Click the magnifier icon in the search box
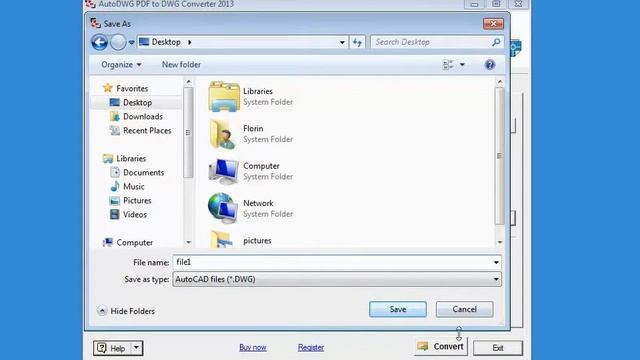The image size is (640, 360). (496, 42)
